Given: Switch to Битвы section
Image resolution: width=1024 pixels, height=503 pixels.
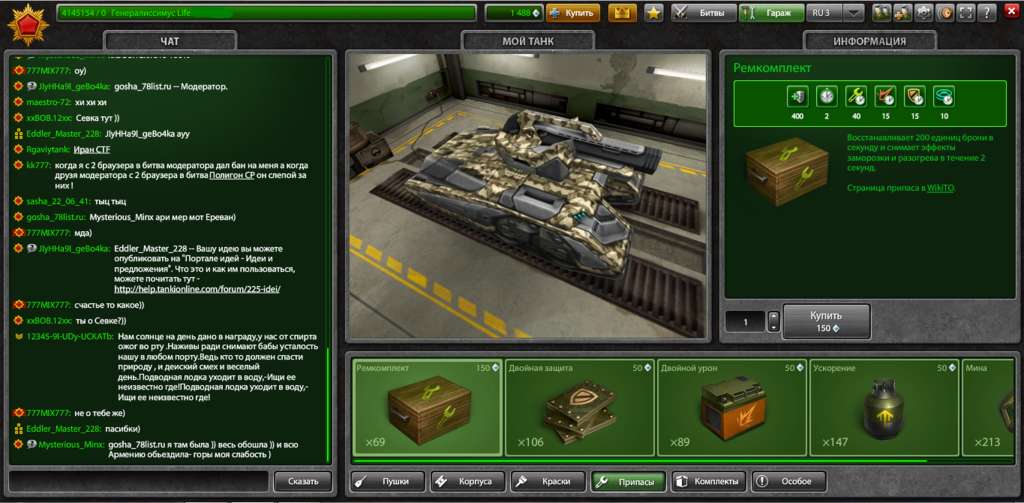Looking at the screenshot, I should [704, 12].
